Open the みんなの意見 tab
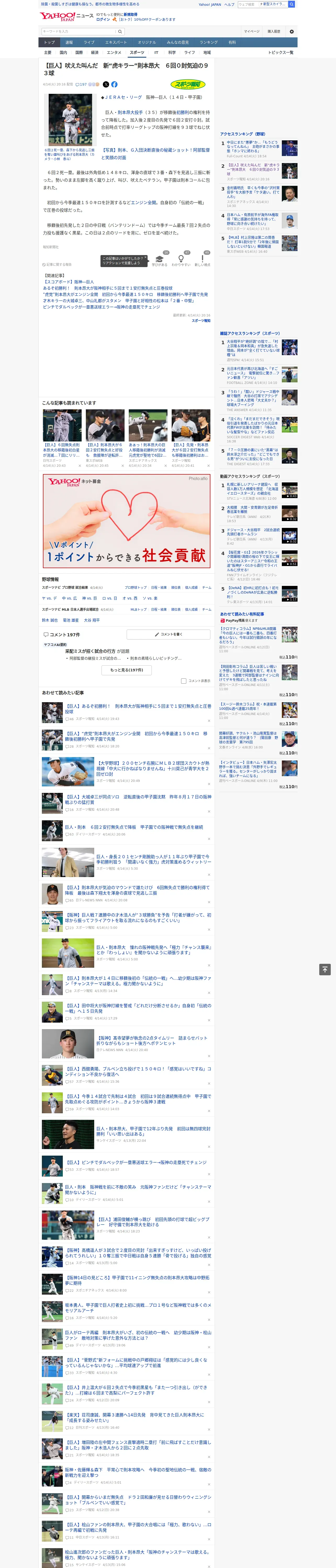Image resolution: width=336 pixels, height=1568 pixels. click(177, 43)
